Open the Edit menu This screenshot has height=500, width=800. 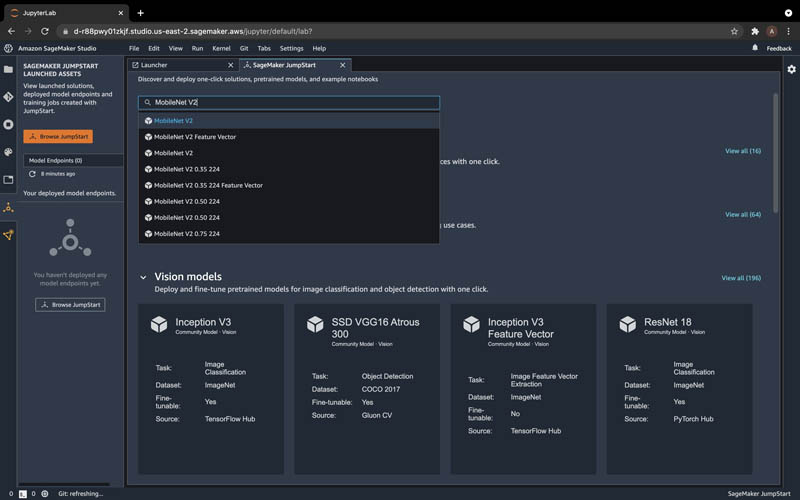click(x=154, y=48)
